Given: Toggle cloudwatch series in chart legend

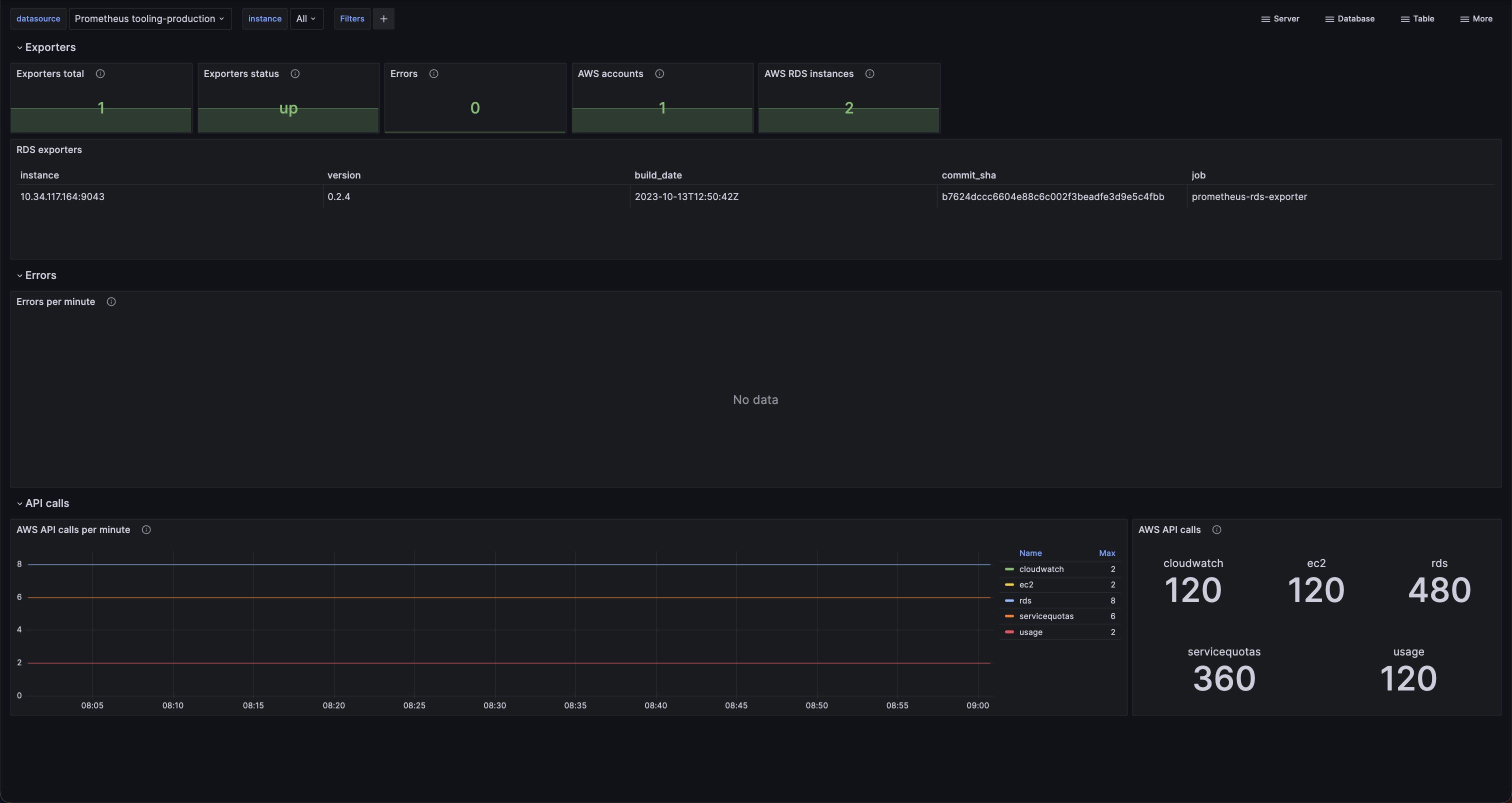Looking at the screenshot, I should (x=1041, y=569).
